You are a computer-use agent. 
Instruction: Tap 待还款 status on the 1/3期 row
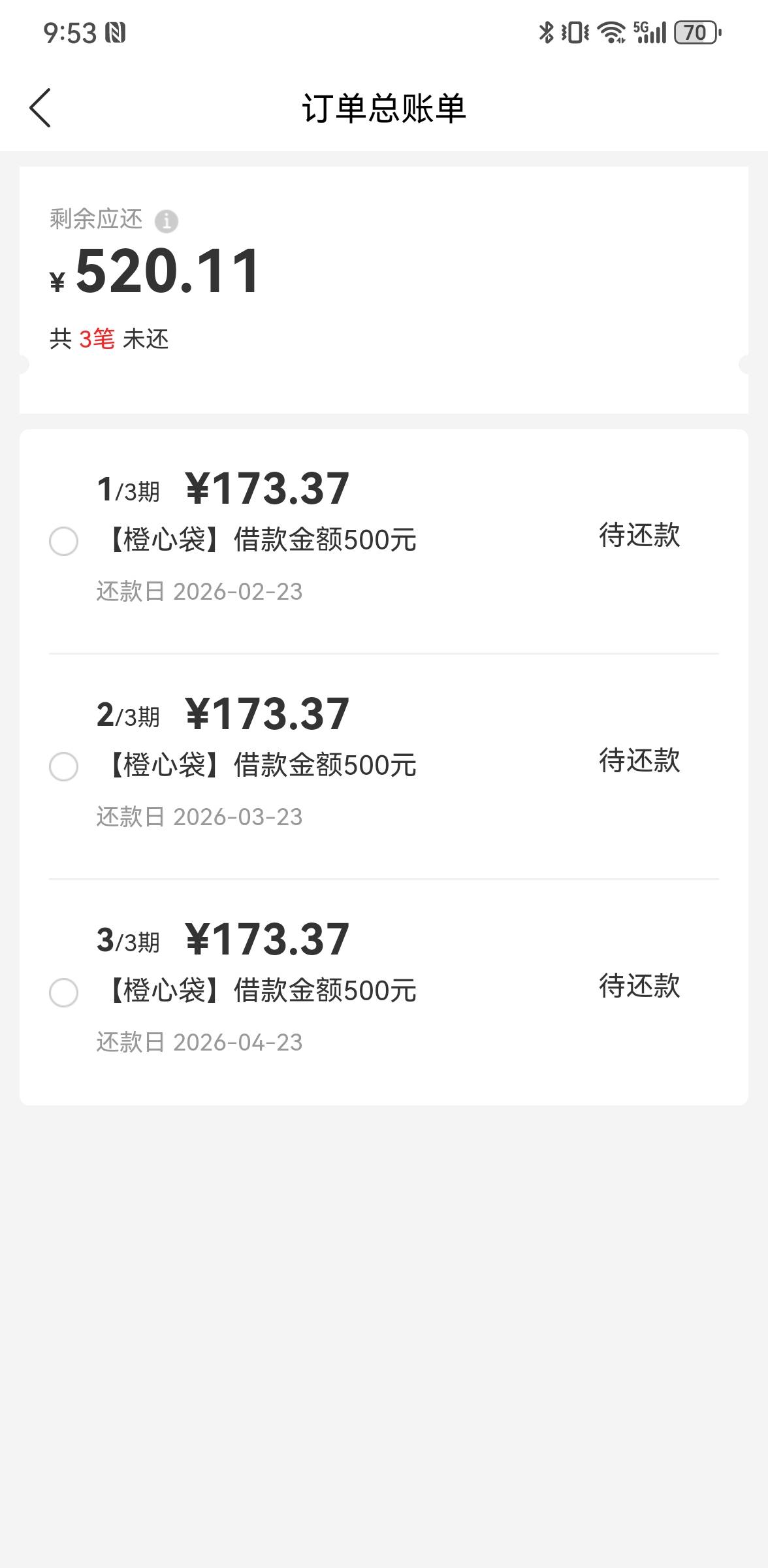tap(639, 535)
